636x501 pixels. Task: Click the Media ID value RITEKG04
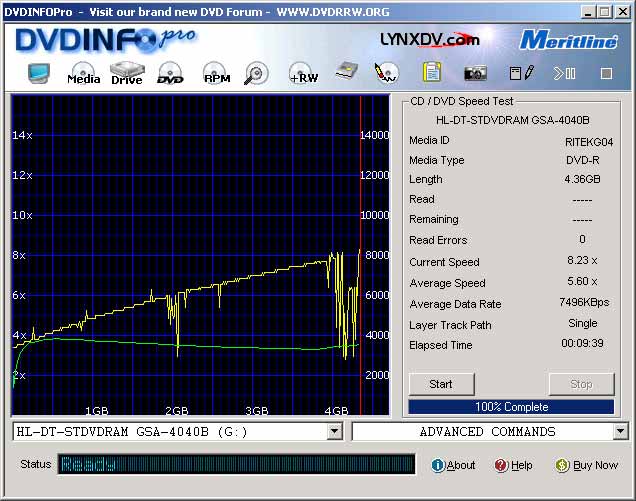coord(589,142)
